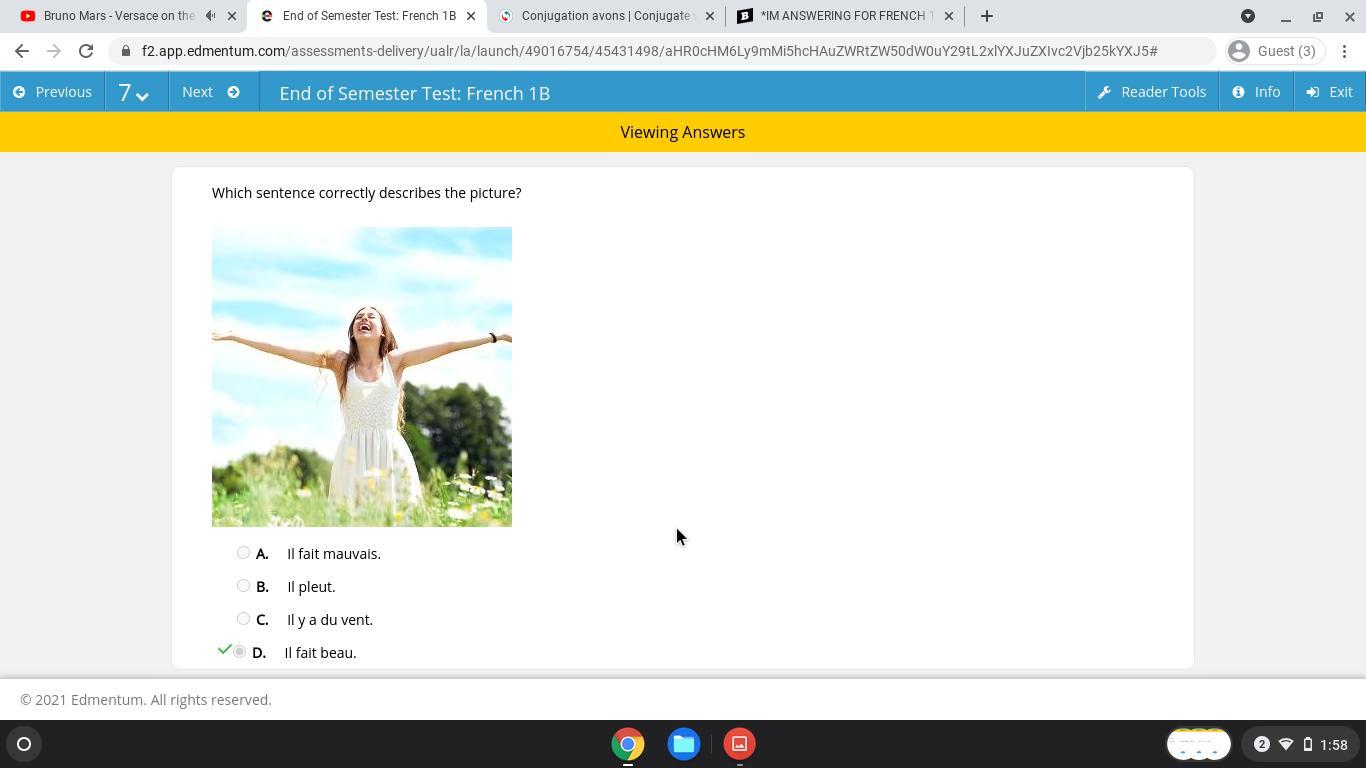Select the text 'Il fait beau.'
This screenshot has width=1366, height=768.
[320, 652]
